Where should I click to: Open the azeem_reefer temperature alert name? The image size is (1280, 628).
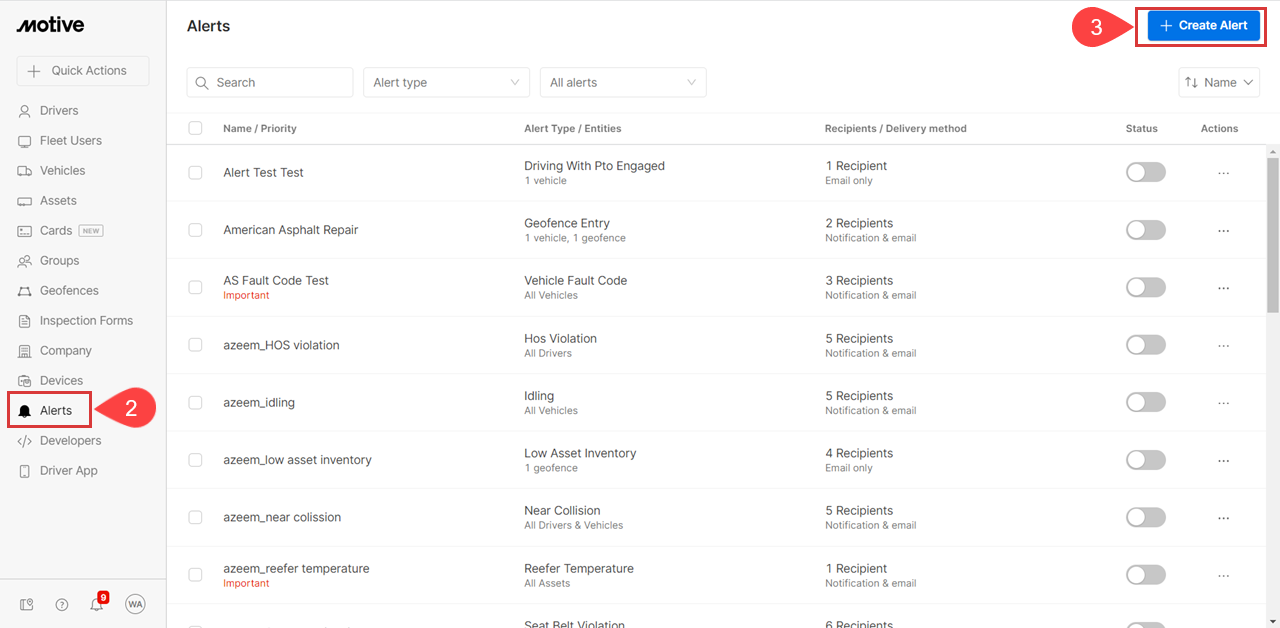point(296,568)
